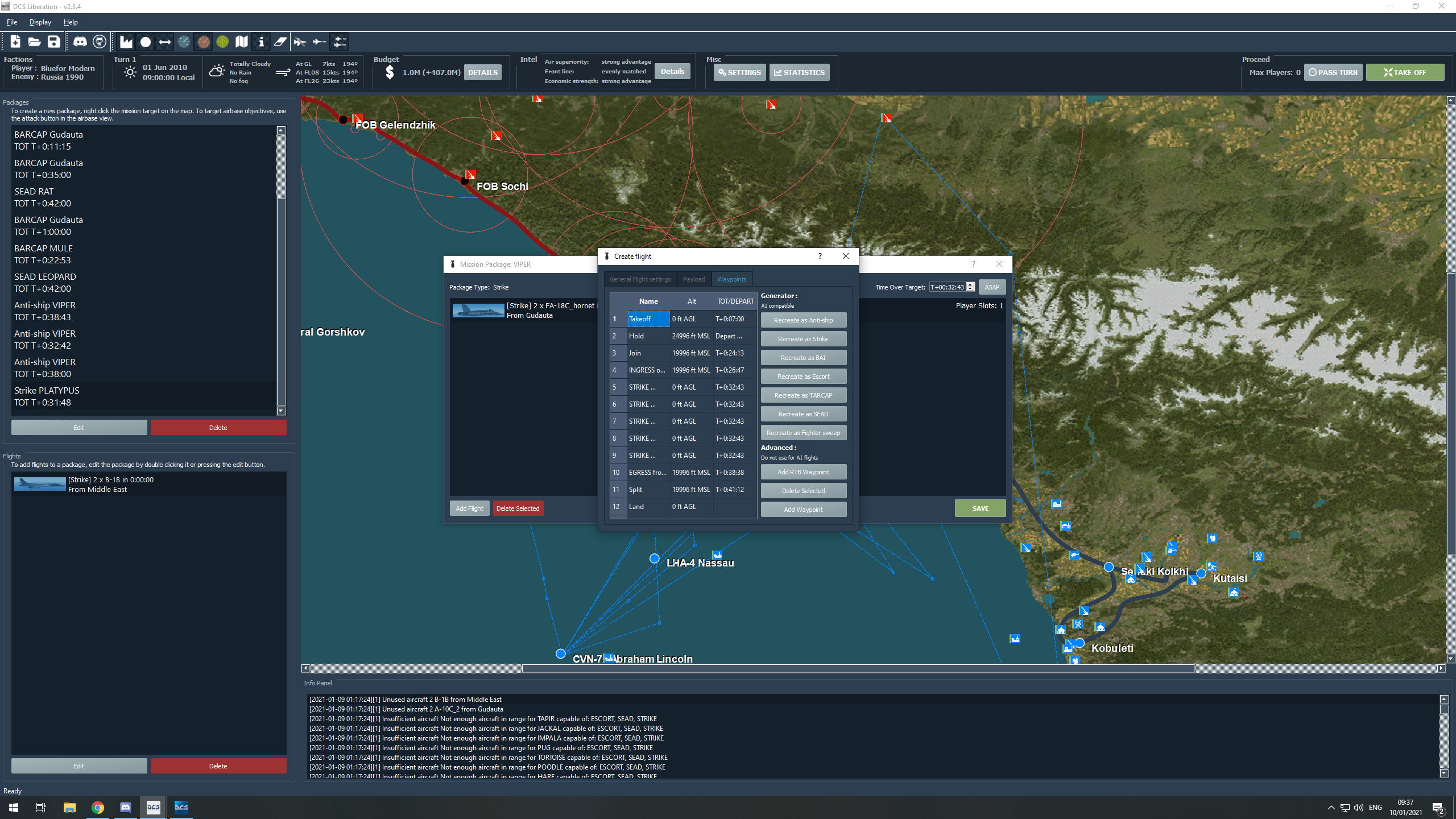The width and height of the screenshot is (1456, 819).
Task: Open the File menu
Action: [x=12, y=22]
